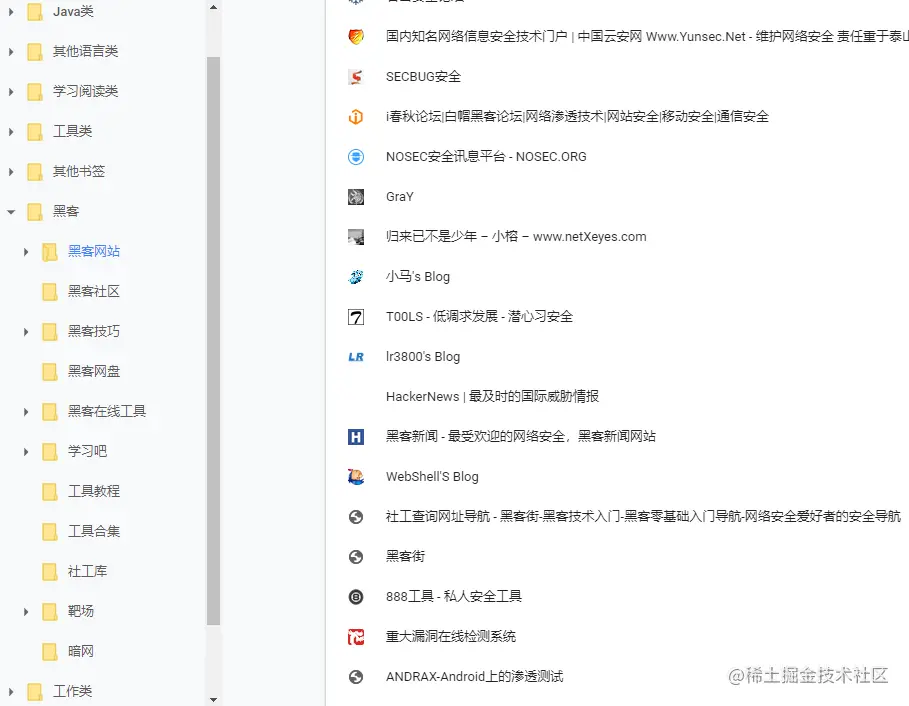
Task: Click the GraY bookmark favicon
Action: [356, 196]
